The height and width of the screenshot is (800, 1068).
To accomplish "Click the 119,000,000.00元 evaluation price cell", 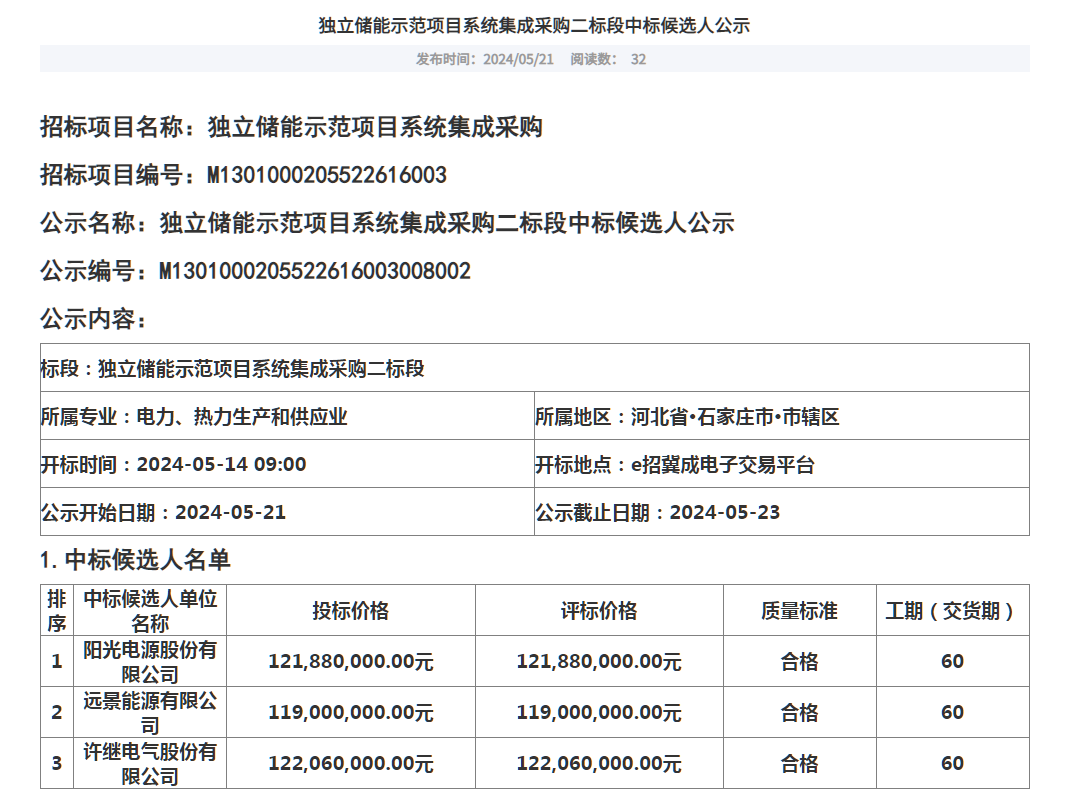I will pos(599,713).
